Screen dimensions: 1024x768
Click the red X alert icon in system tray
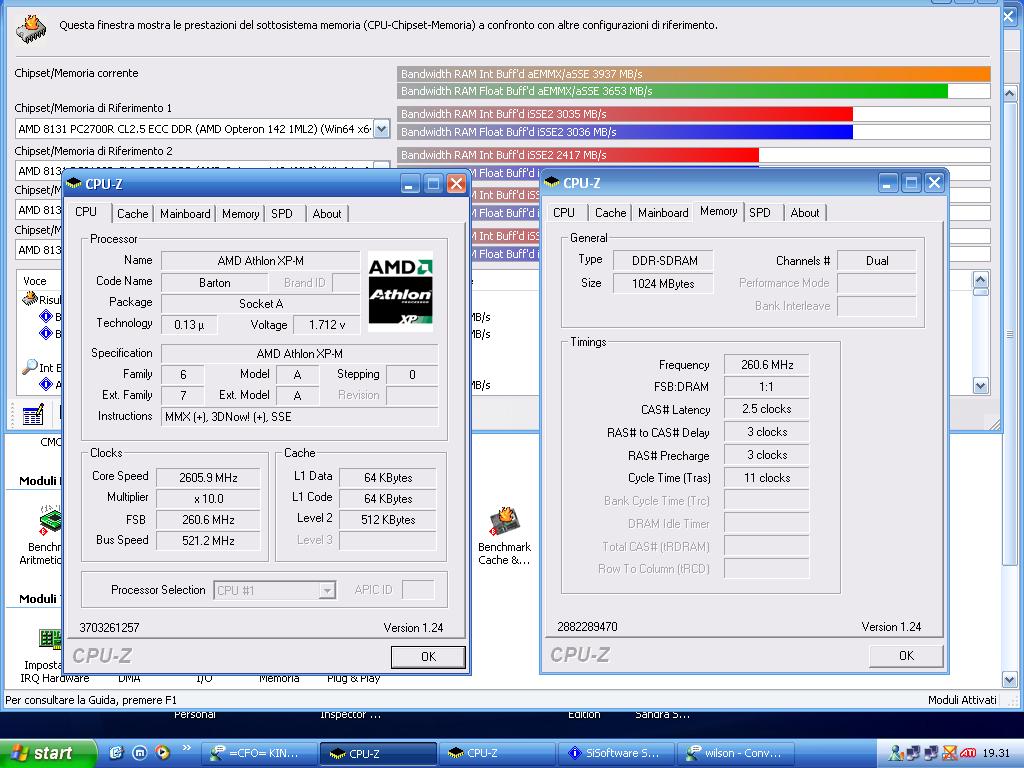click(x=950, y=754)
